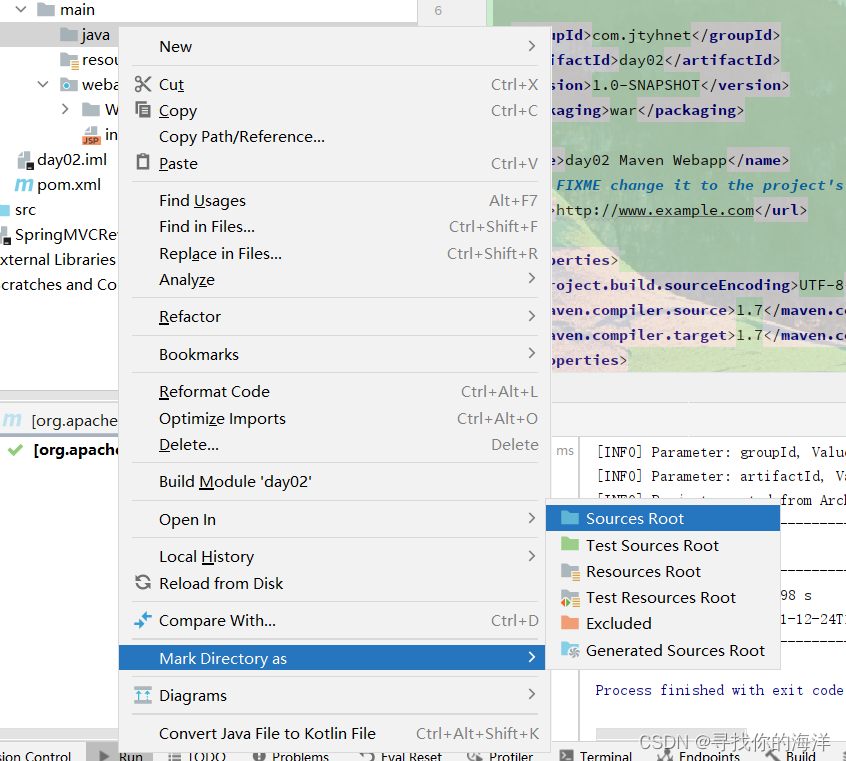The image size is (846, 761).
Task: Select Scratches and Consoles tree node
Action: coord(58,285)
